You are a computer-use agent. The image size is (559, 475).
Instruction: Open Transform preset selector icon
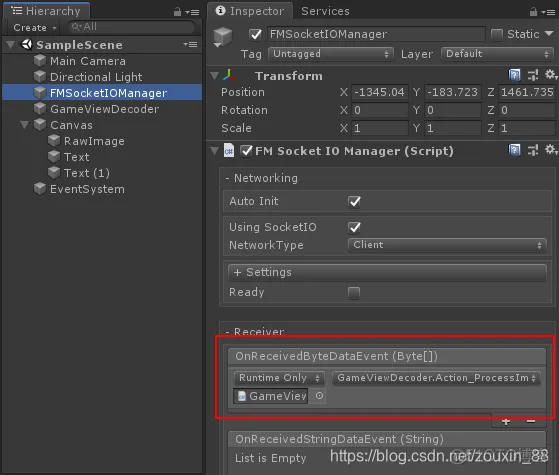(x=533, y=75)
